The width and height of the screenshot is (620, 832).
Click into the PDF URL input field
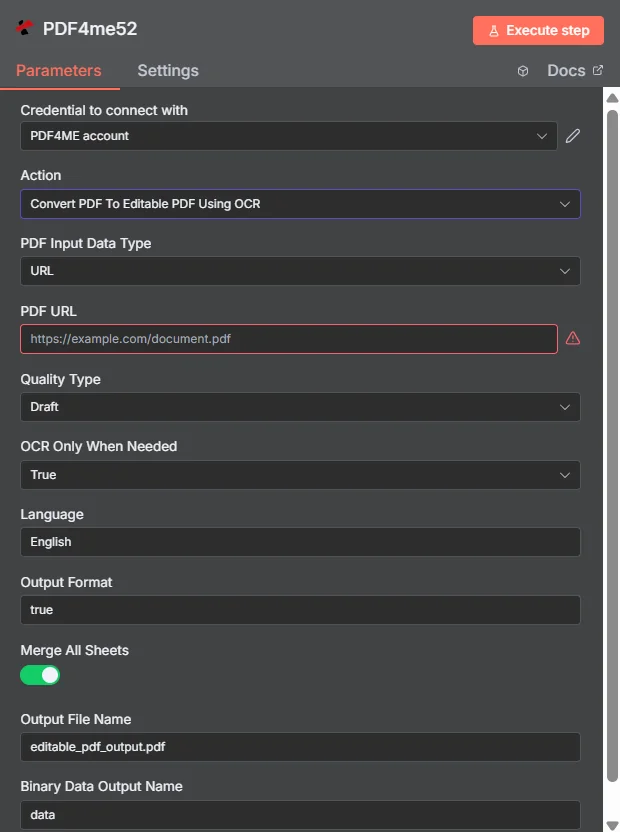289,339
